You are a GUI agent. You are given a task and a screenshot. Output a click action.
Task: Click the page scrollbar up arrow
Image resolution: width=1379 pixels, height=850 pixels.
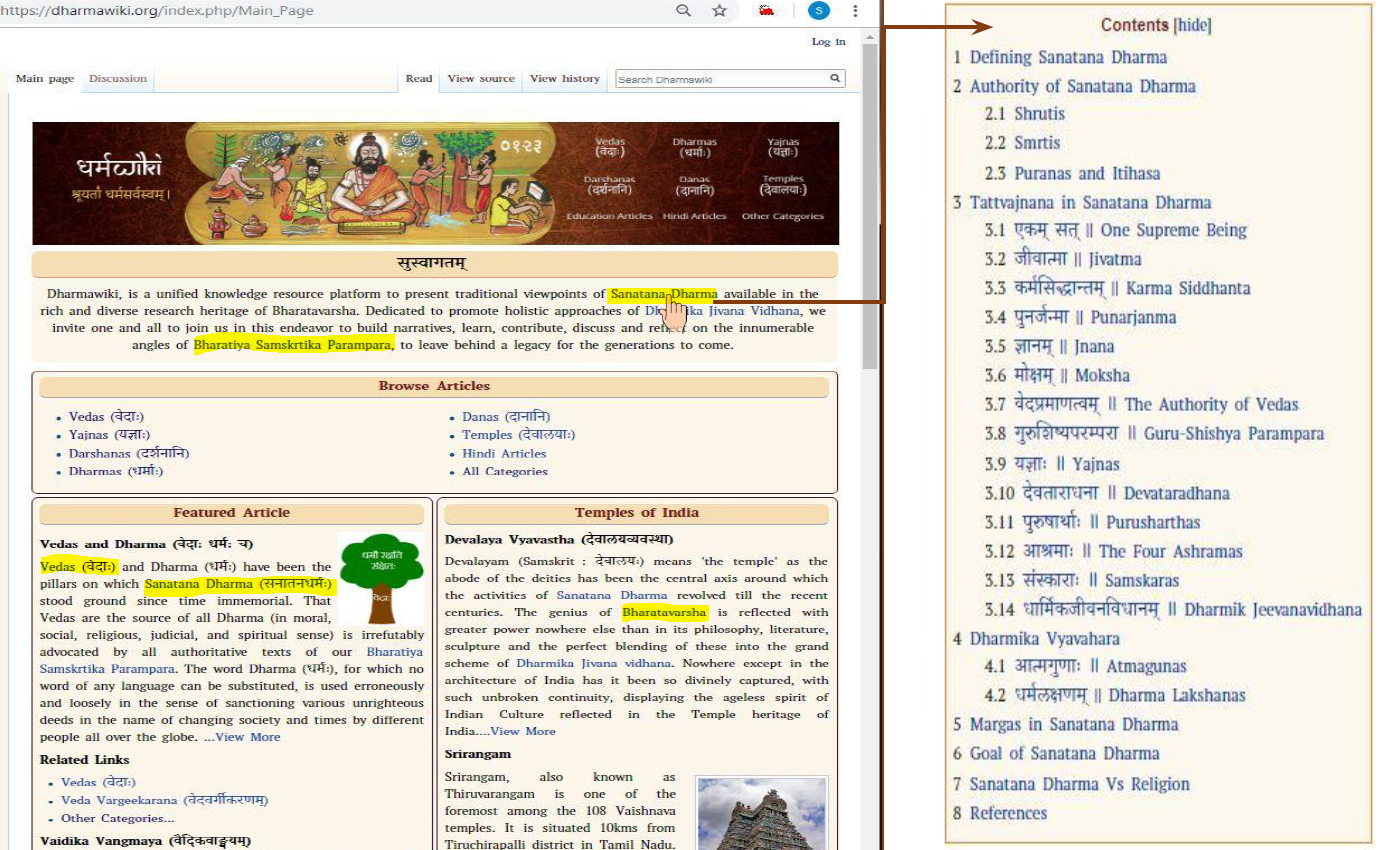coord(869,35)
